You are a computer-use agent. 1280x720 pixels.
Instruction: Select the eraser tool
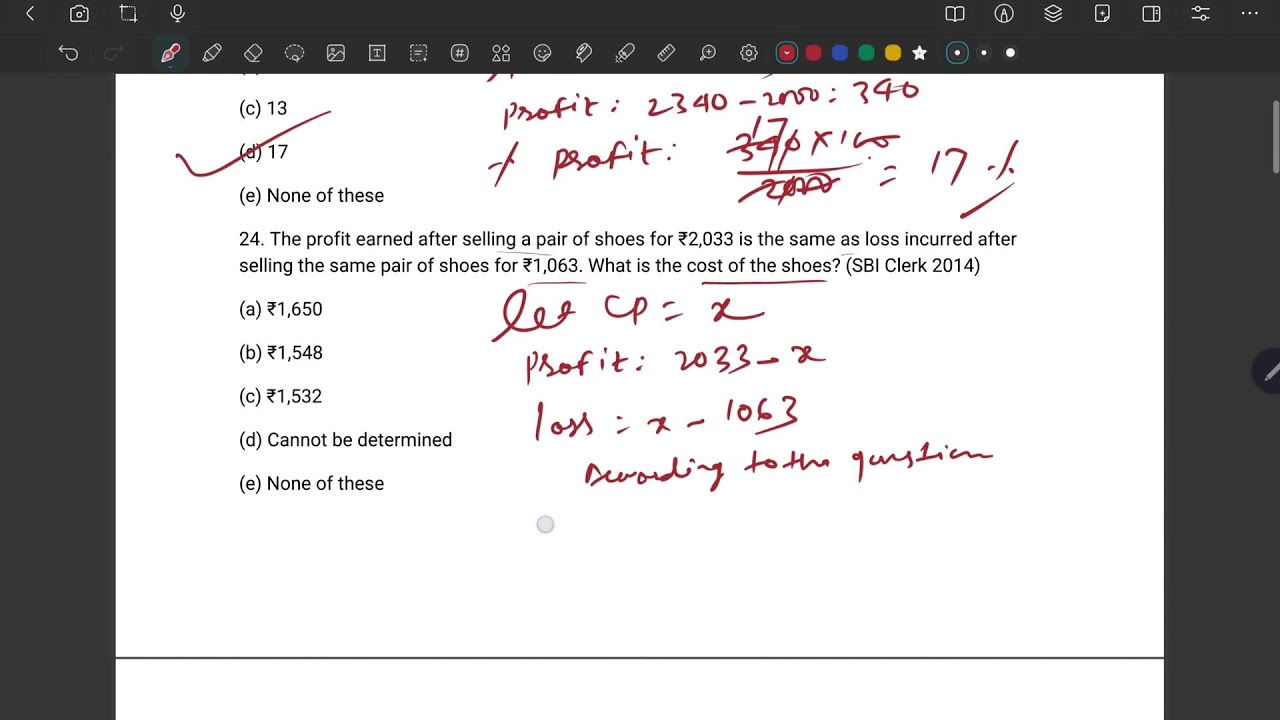(x=253, y=53)
